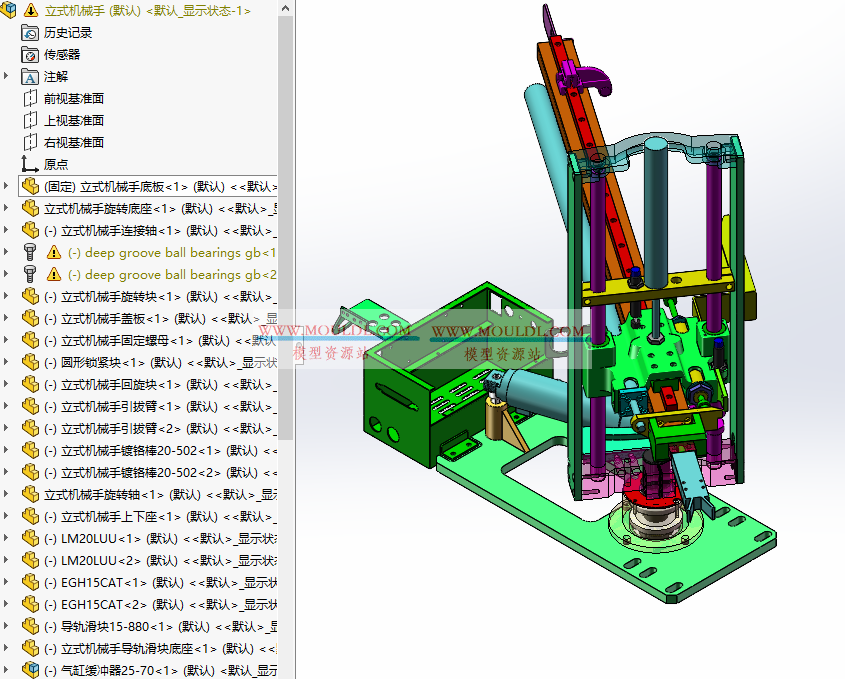Click the blue part icon of 气缸缓冲器25-70<1>
The width and height of the screenshot is (845, 679).
coord(31,670)
